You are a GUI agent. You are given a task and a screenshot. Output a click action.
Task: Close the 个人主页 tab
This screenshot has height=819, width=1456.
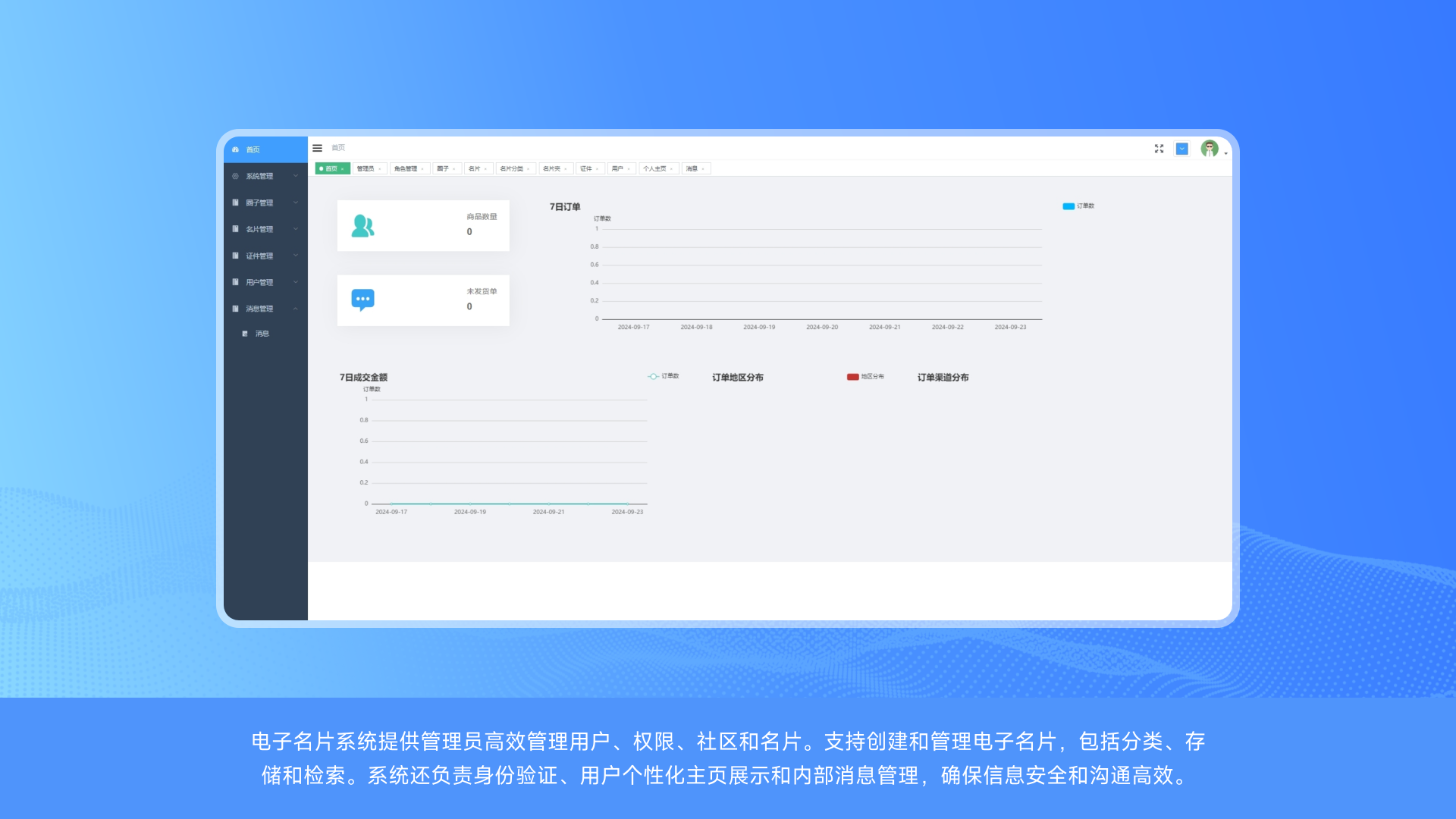point(672,169)
